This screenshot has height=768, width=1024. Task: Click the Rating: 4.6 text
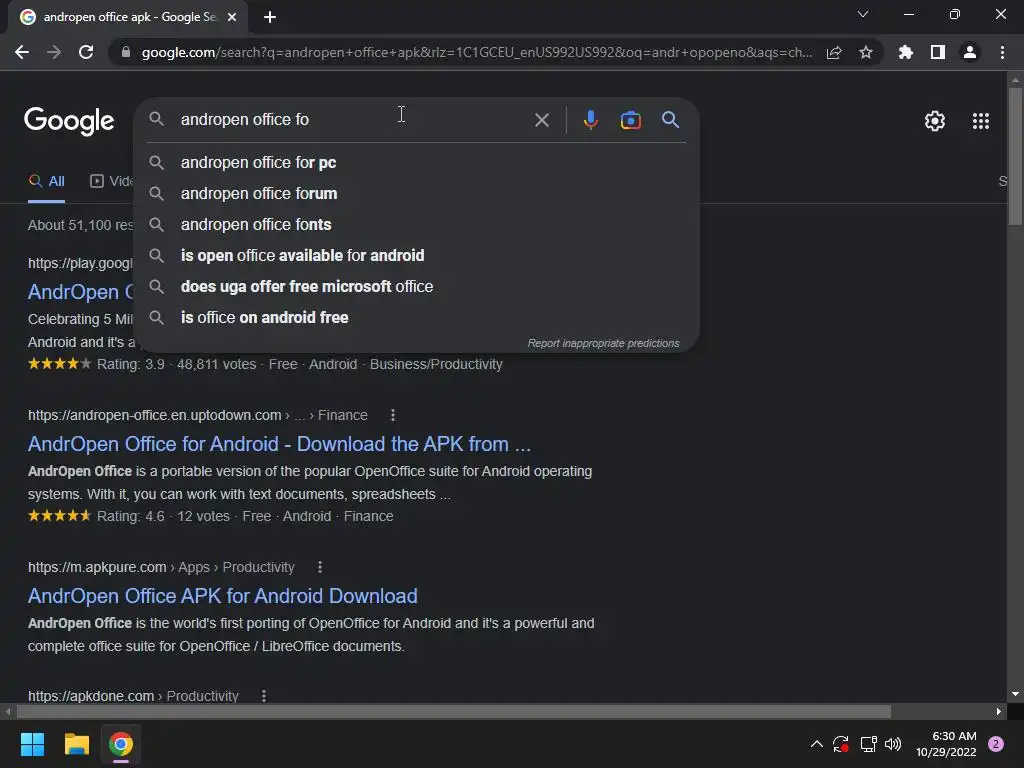click(x=131, y=517)
